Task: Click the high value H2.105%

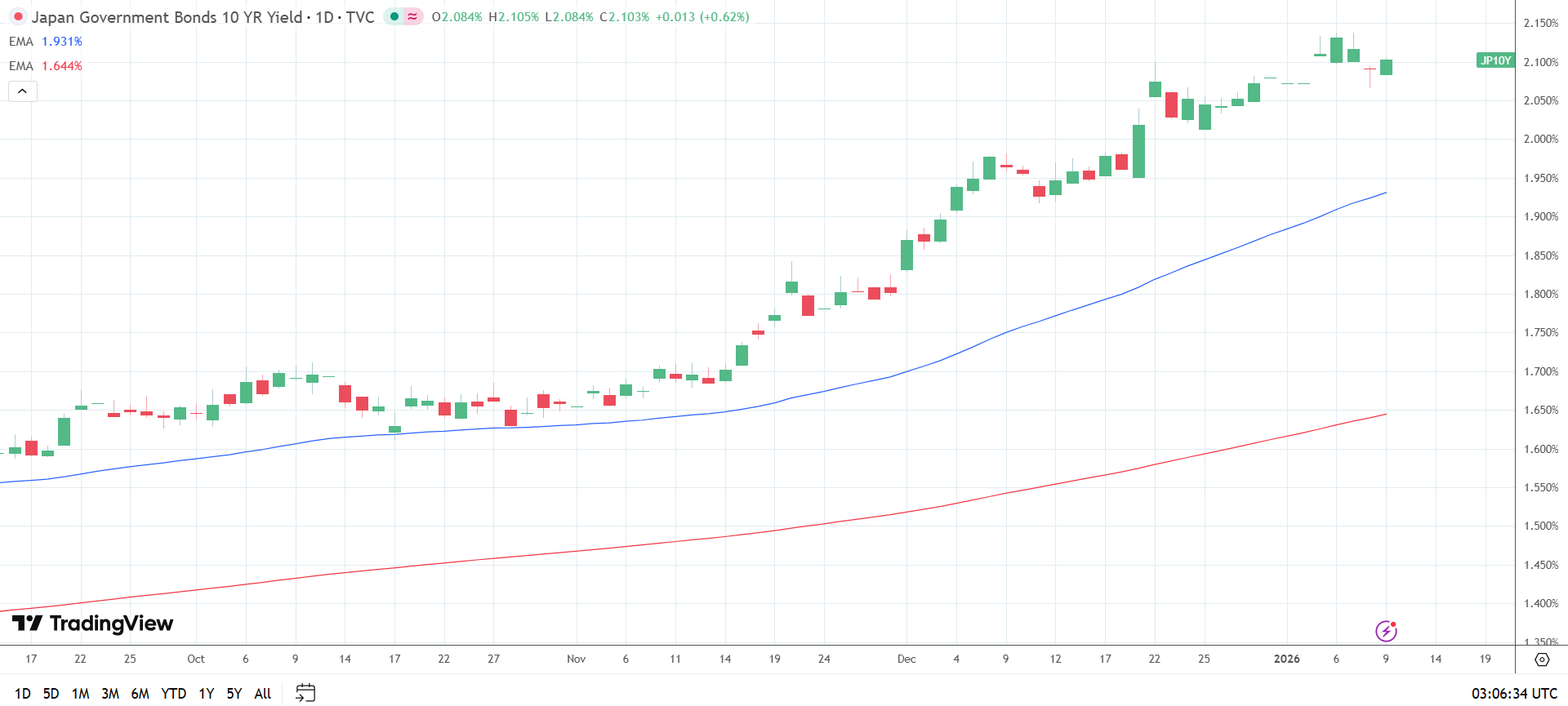Action: [x=514, y=17]
